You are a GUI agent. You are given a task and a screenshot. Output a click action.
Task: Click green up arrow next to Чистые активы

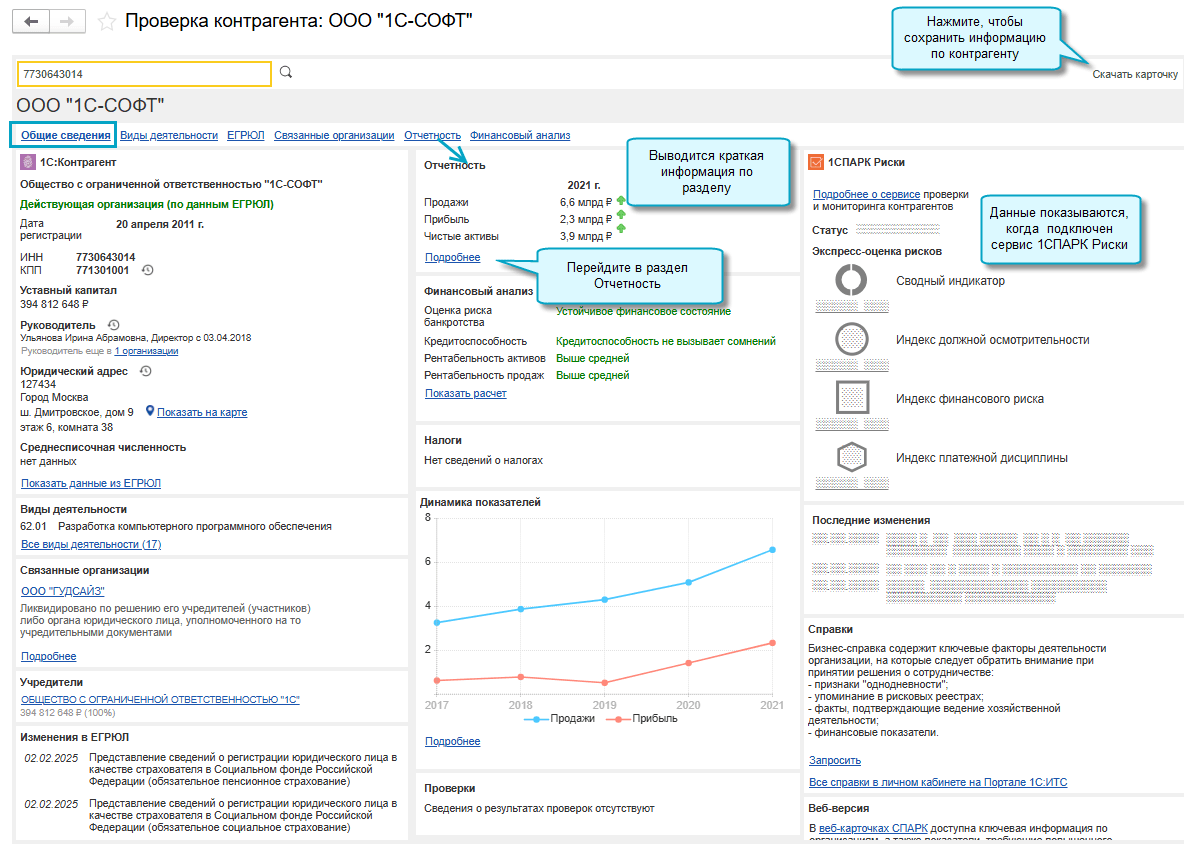point(621,229)
